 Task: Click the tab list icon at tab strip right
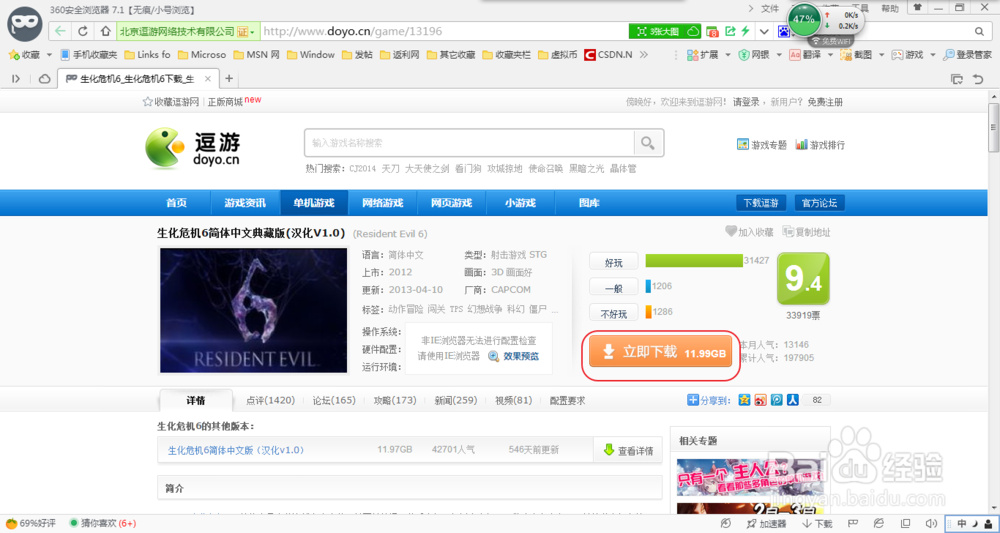[957, 79]
